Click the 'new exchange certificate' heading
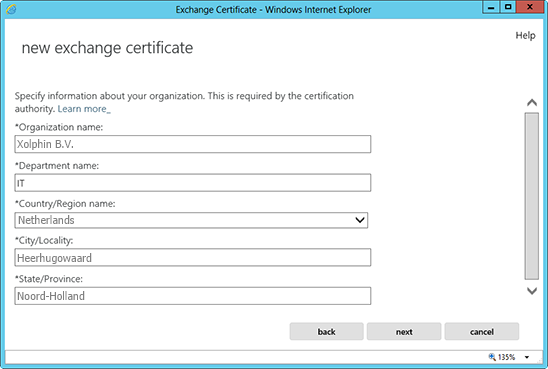 pos(107,48)
